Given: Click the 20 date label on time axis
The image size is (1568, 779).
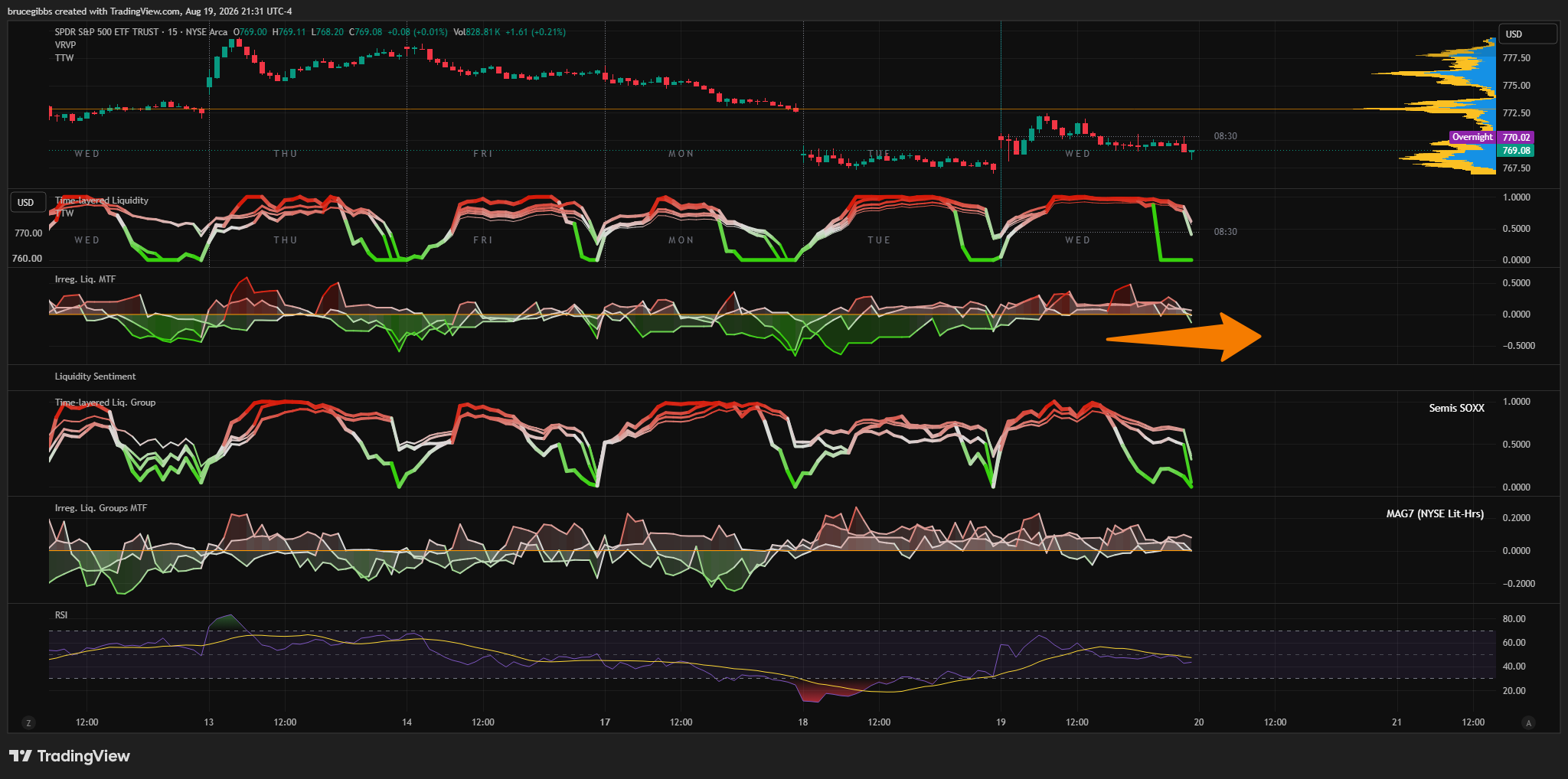Looking at the screenshot, I should coord(1199,722).
